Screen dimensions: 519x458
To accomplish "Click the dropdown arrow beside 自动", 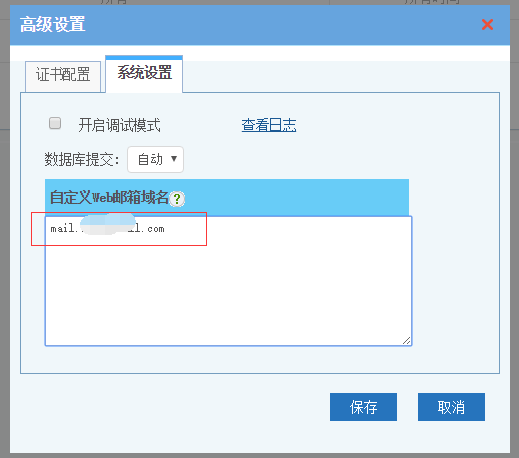I will (x=174, y=159).
